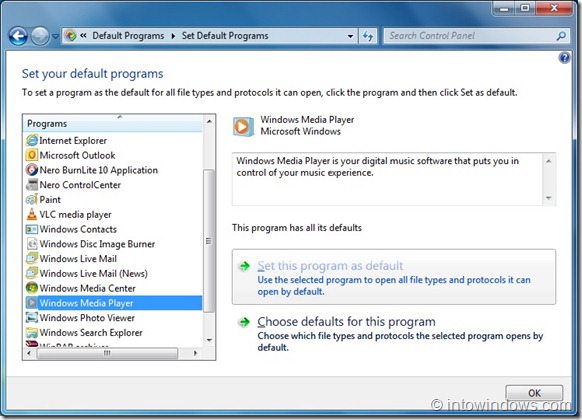Screen dimensions: 582x420
Task: Click the Programs list scroll left arrow
Action: click(x=29, y=353)
